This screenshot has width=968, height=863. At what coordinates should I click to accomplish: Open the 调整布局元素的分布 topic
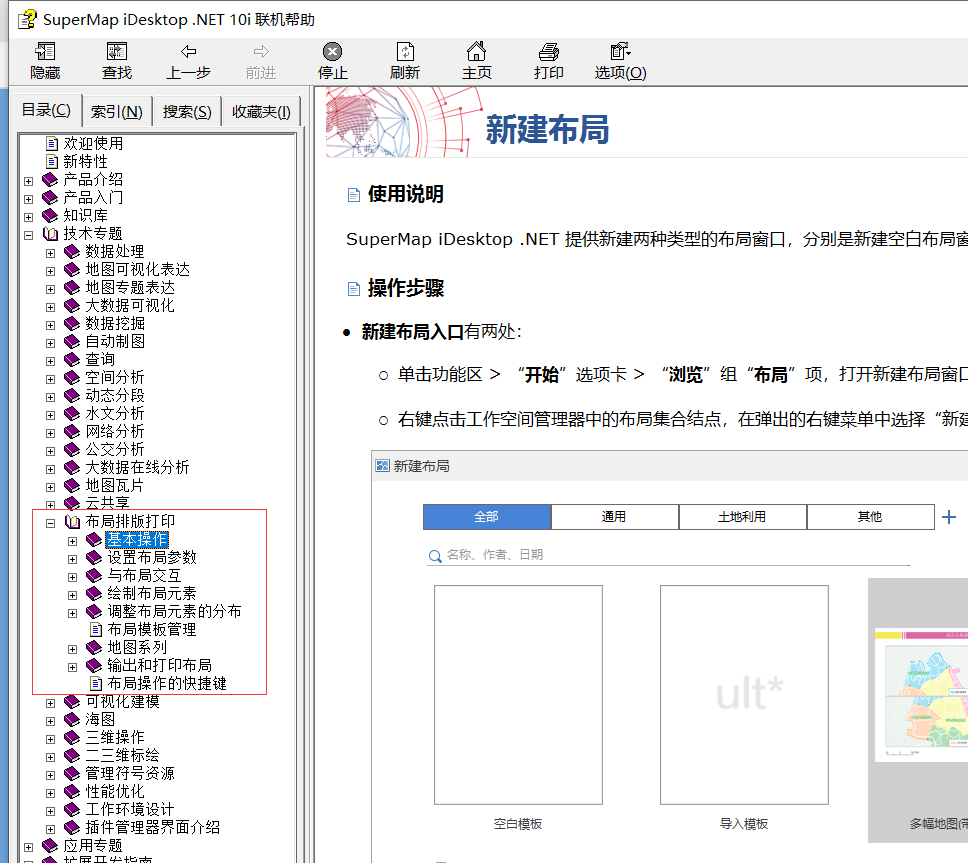click(x=174, y=611)
